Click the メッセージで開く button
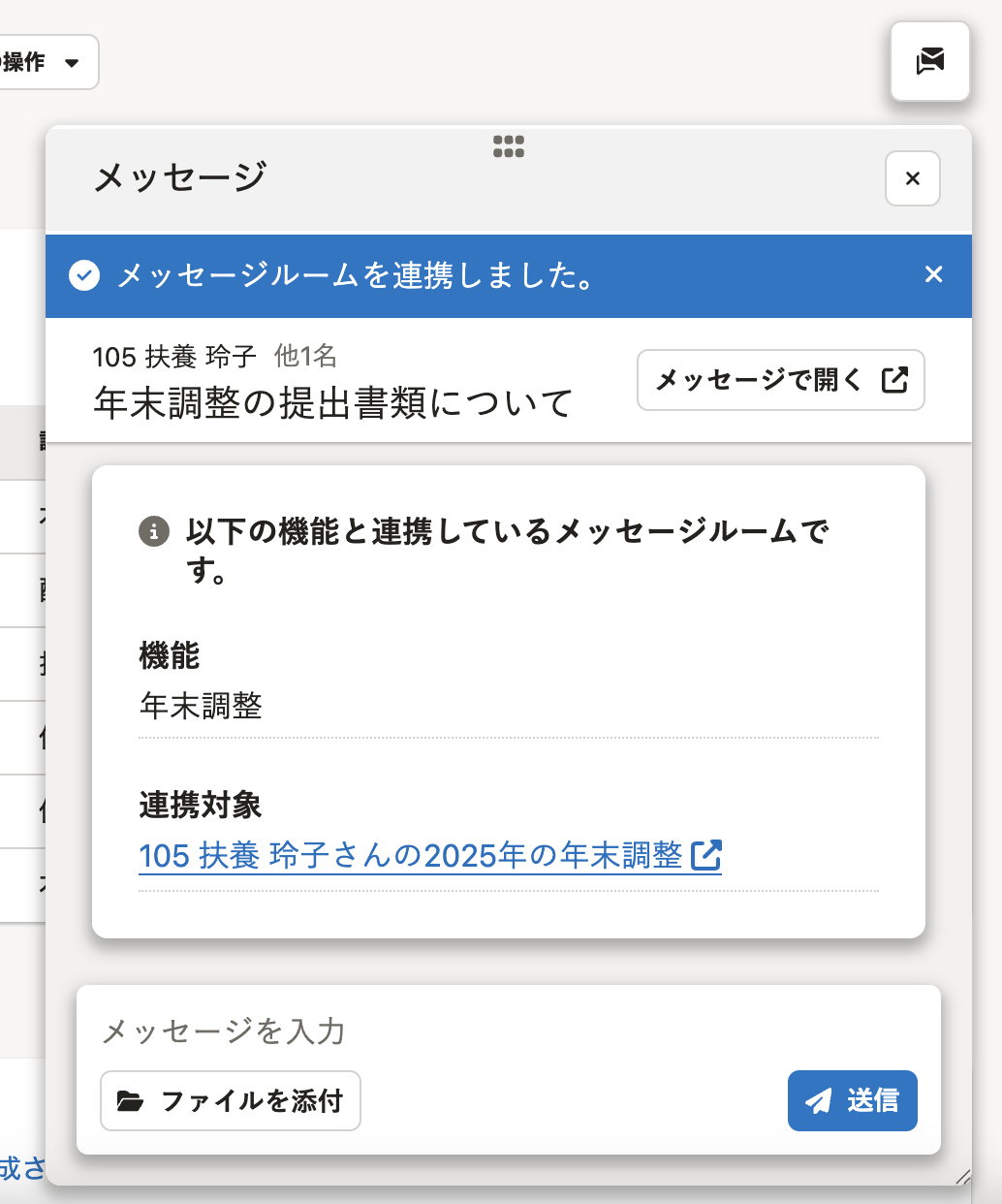The image size is (1002, 1204). [x=780, y=380]
